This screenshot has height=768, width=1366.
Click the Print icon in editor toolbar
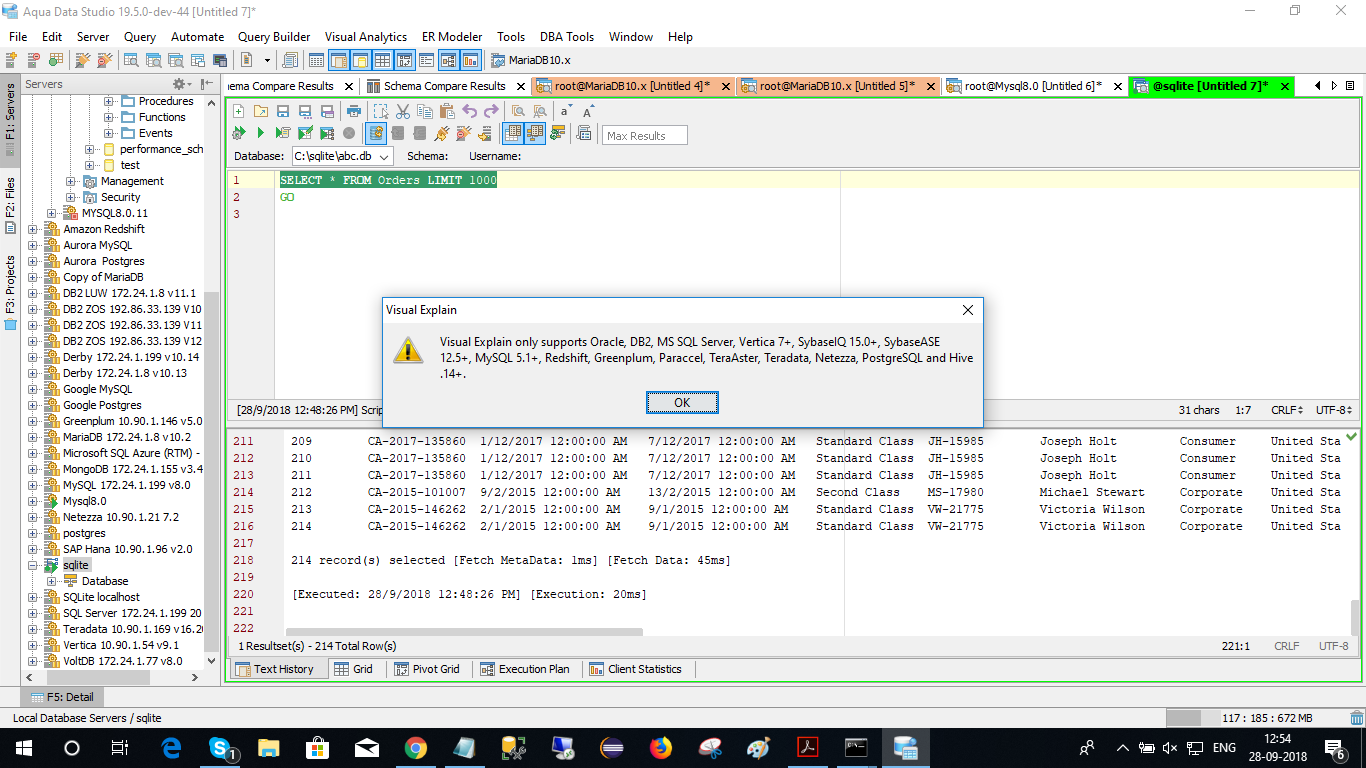coord(353,111)
